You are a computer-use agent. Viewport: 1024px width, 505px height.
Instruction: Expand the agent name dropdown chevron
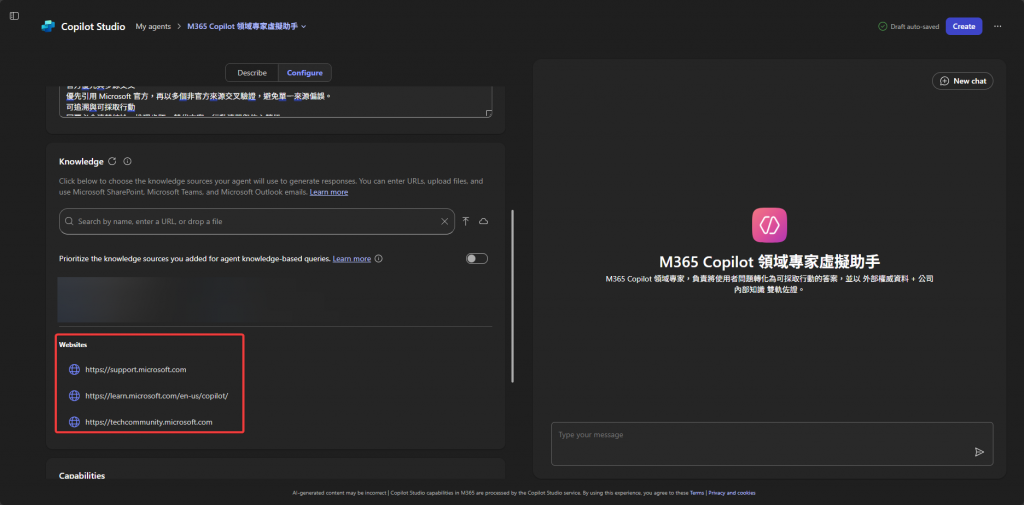[304, 27]
